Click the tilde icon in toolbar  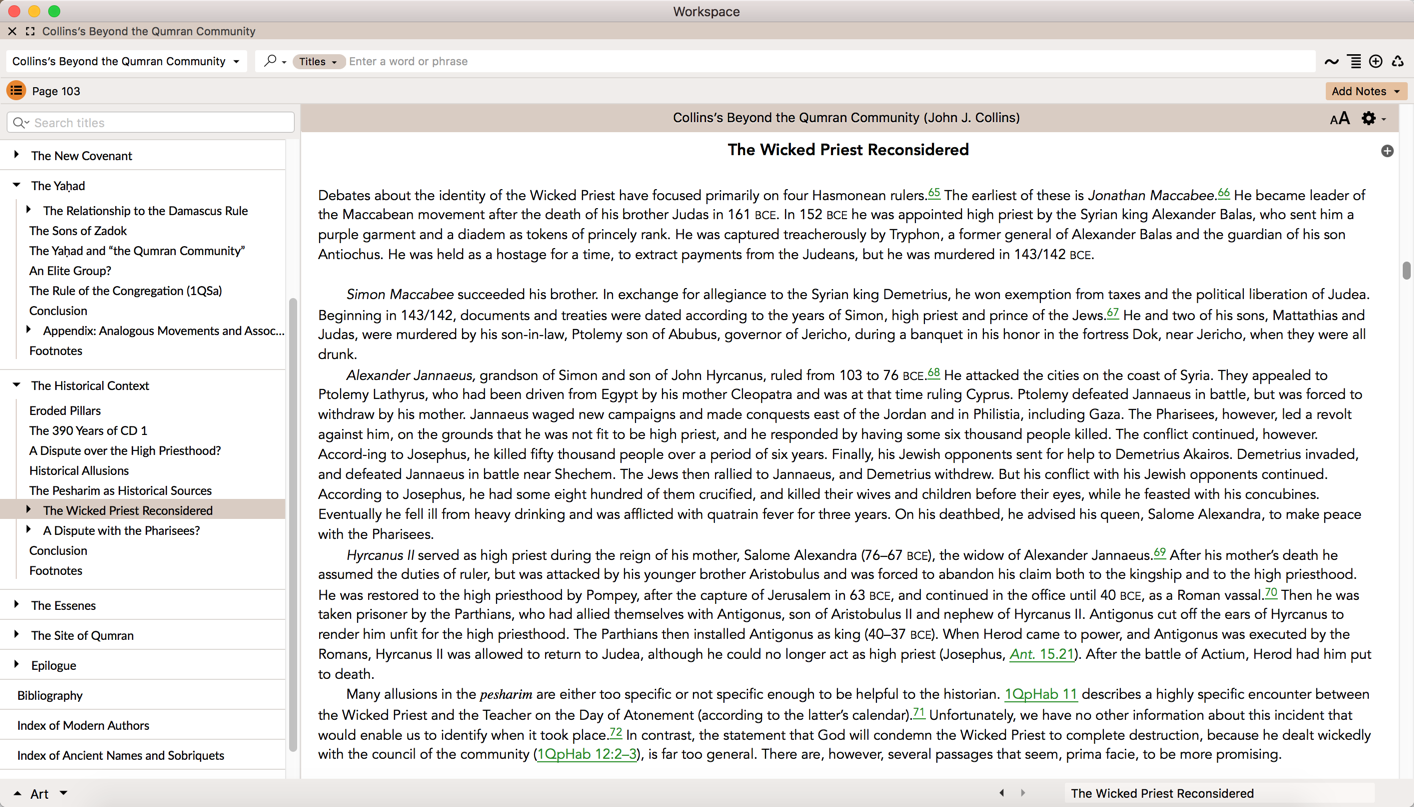point(1332,62)
